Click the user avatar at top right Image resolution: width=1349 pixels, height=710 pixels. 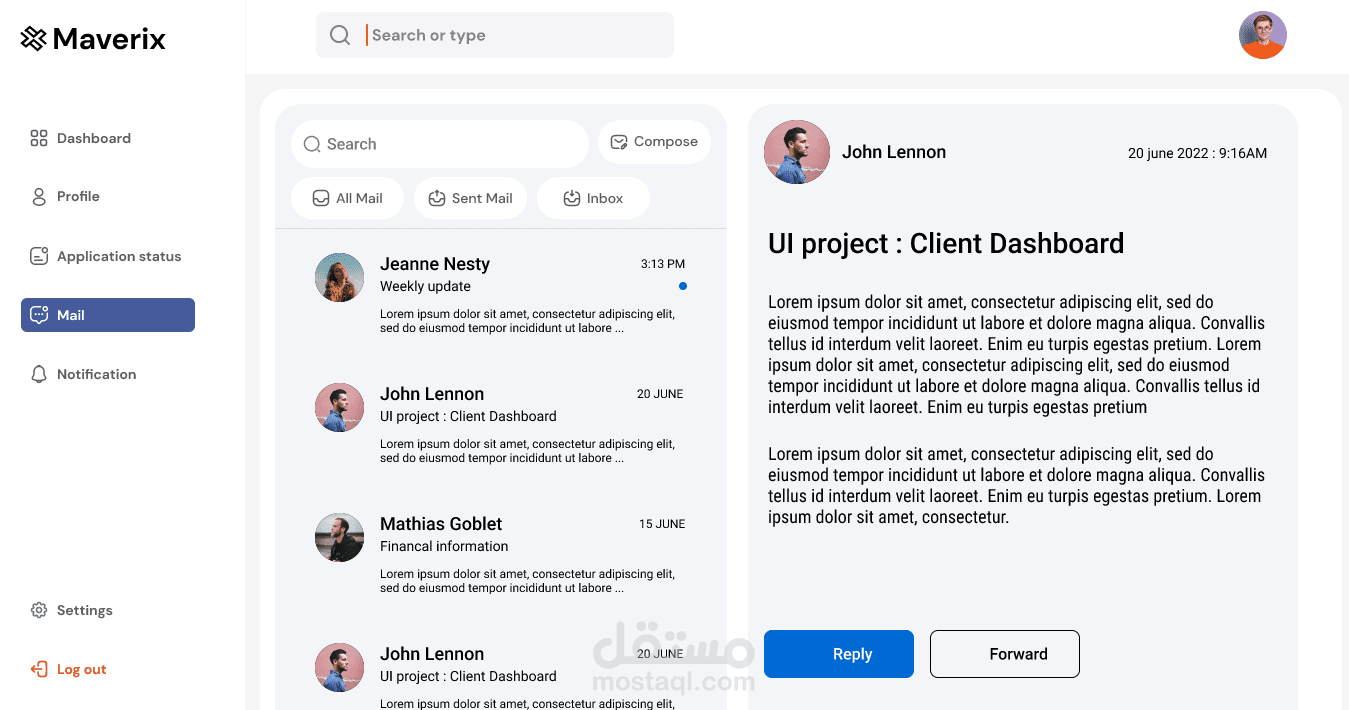tap(1262, 35)
